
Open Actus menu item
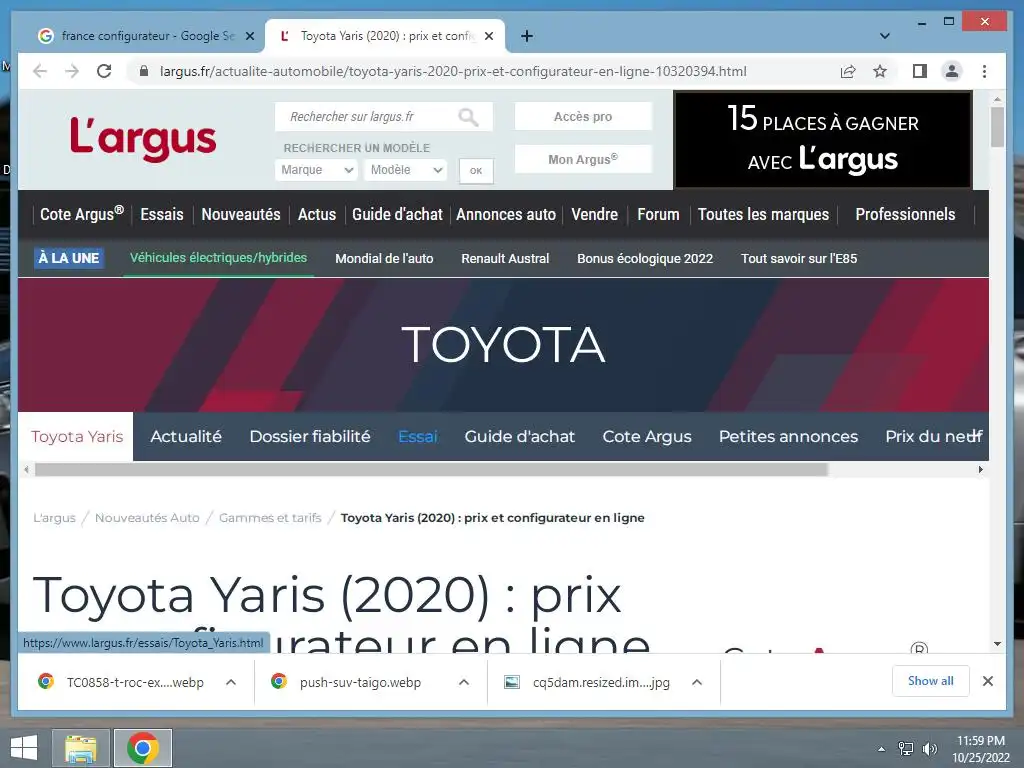pyautogui.click(x=317, y=214)
